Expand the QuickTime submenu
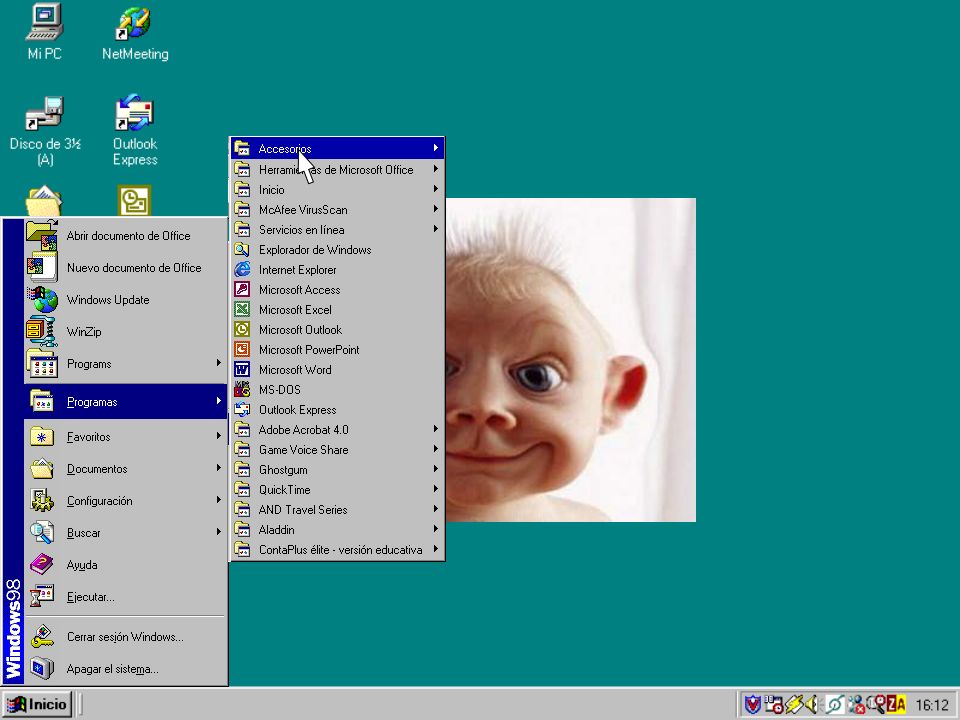The width and height of the screenshot is (960, 720). pos(337,490)
